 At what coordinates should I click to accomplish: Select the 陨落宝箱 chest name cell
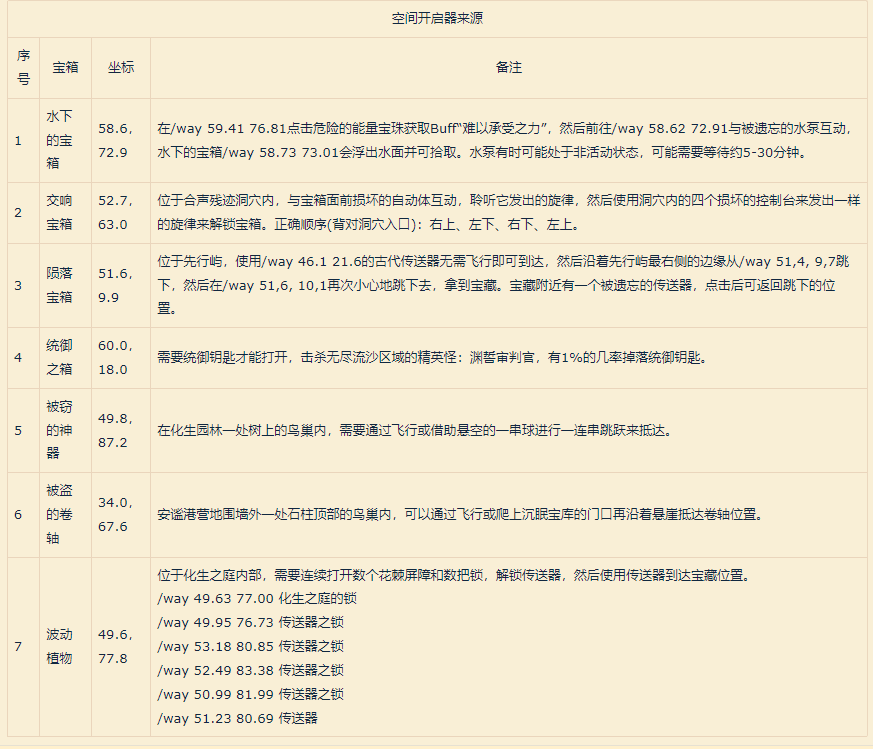(59, 285)
